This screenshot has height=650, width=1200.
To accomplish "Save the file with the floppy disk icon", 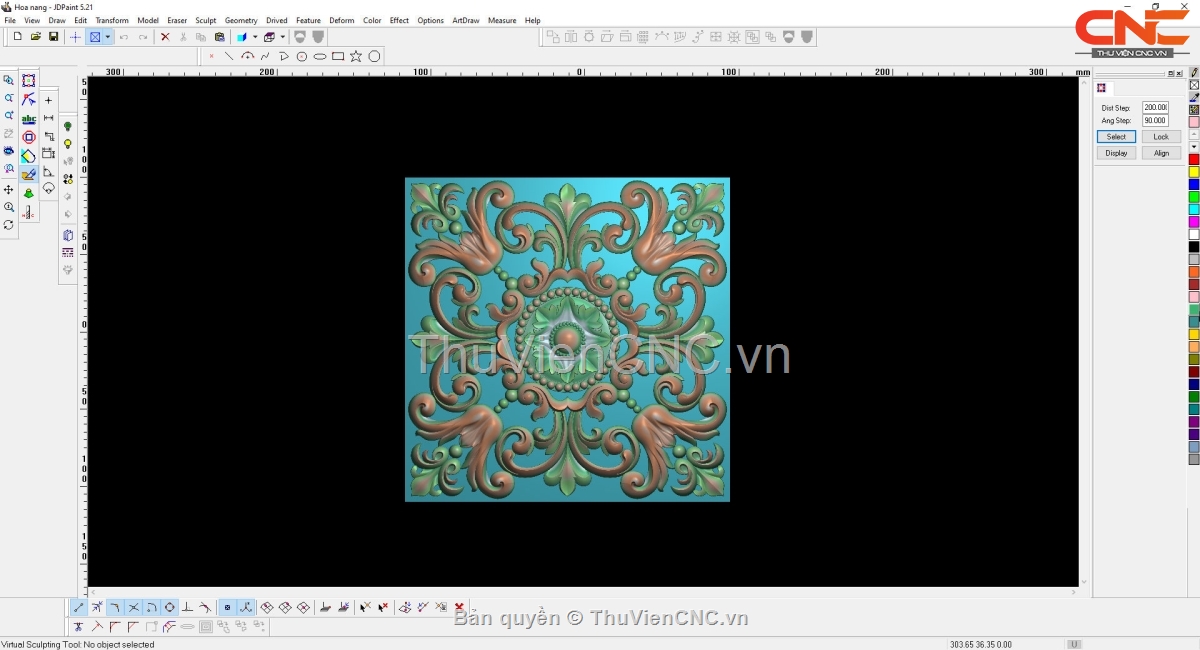I will (54, 37).
